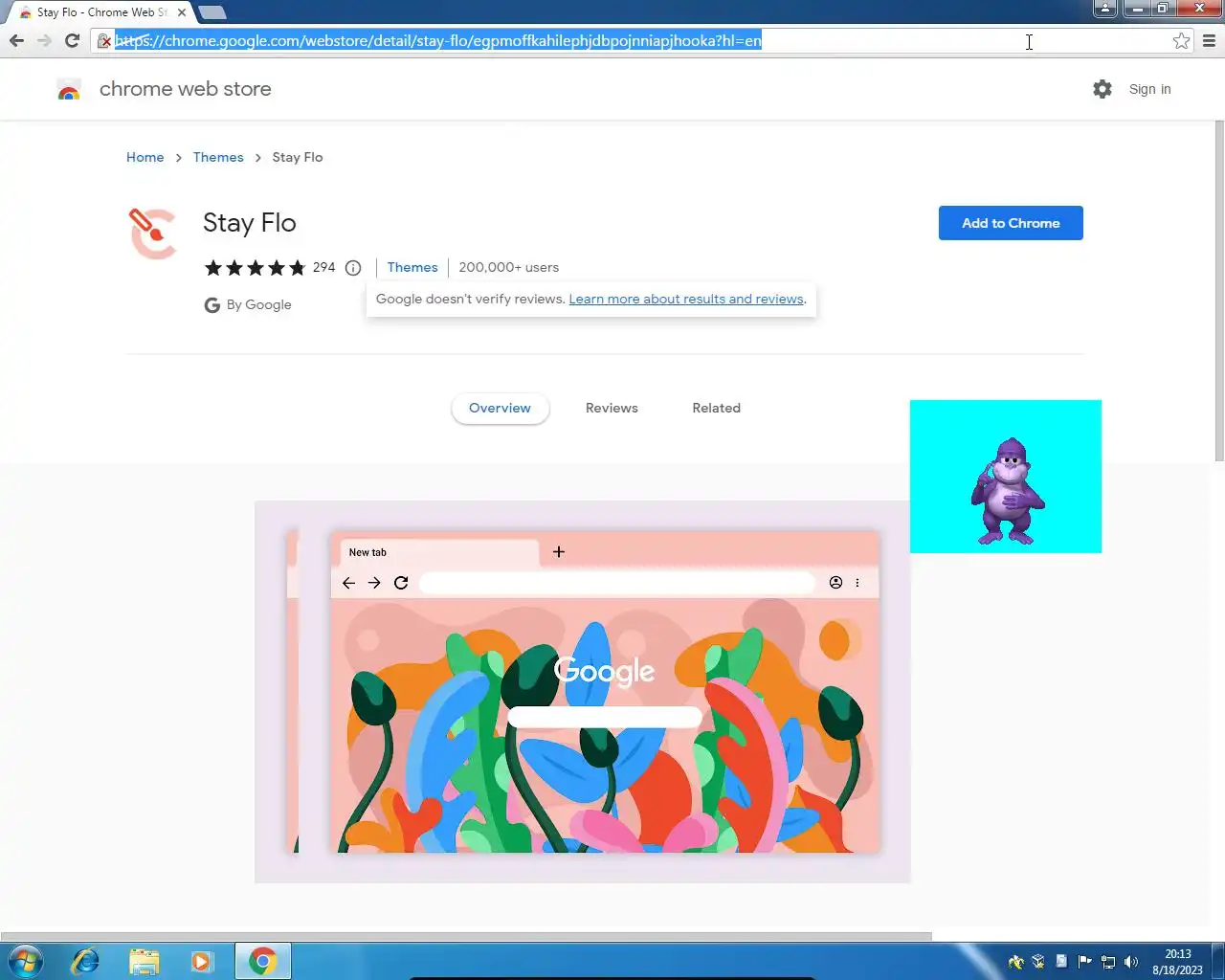Click the Action Center flag tray icon
1225x980 pixels.
(x=1085, y=962)
